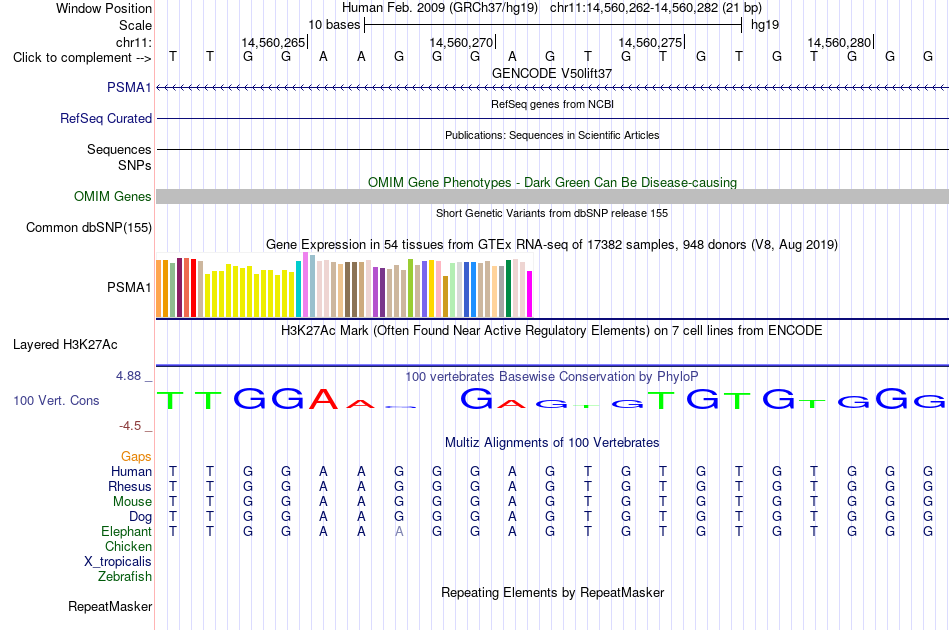Click Repeating Elements by RepeatMasker title
This screenshot has width=950, height=630.
tap(552, 592)
